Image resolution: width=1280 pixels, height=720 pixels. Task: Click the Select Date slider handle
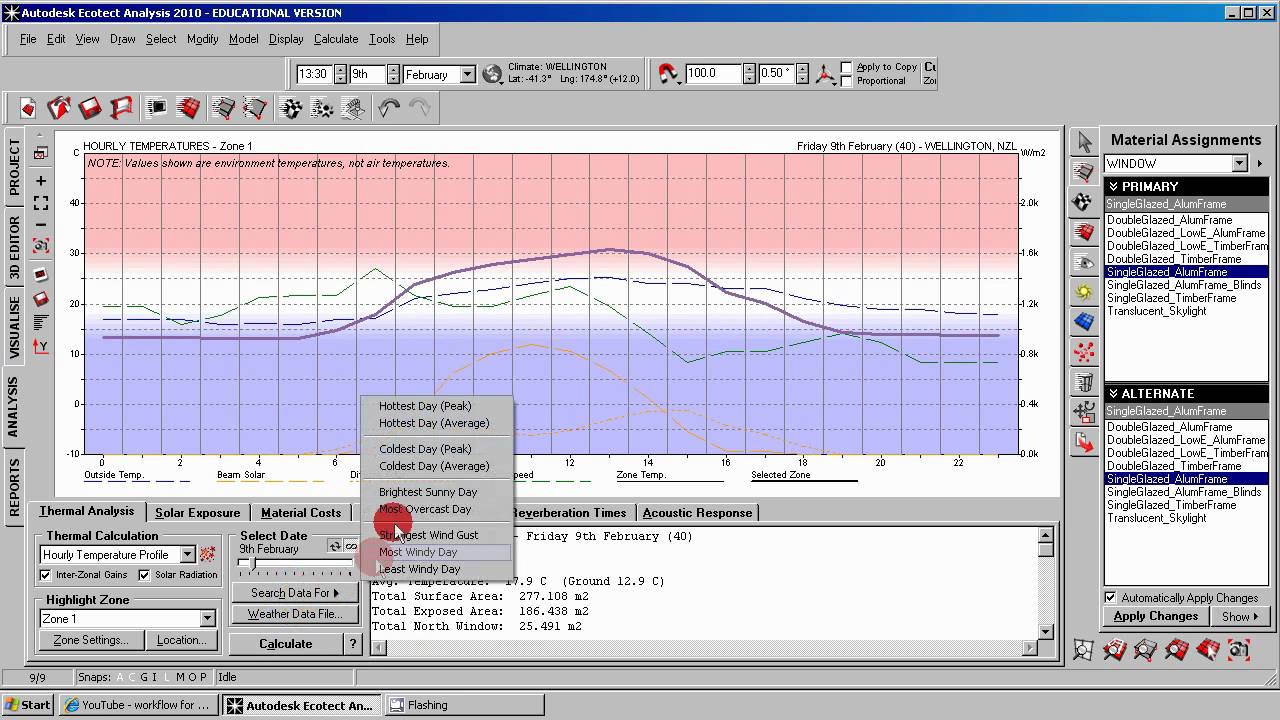251,565
